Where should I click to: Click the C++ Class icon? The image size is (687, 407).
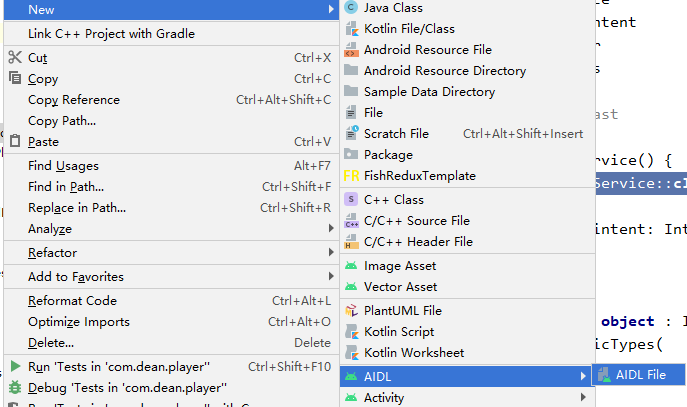[x=351, y=199]
